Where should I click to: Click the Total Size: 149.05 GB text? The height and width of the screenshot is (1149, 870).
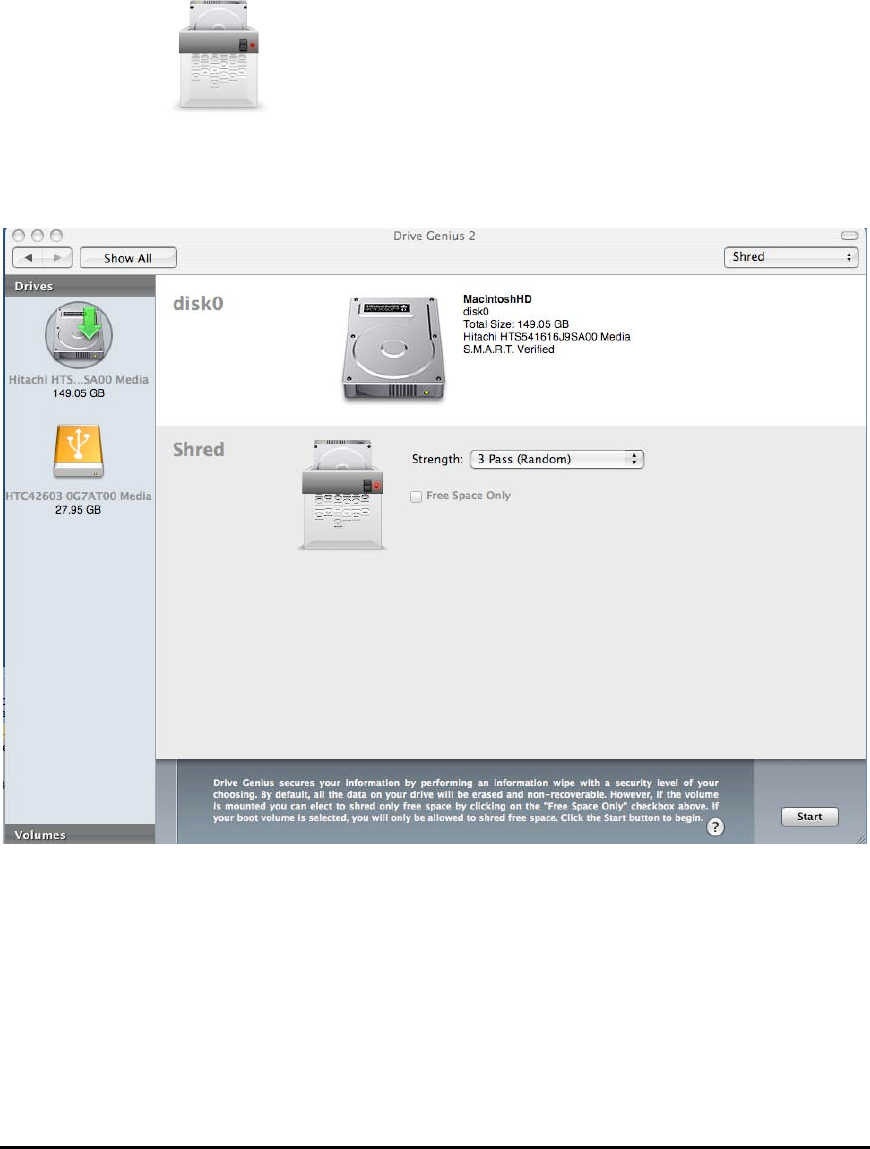pyautogui.click(x=516, y=324)
